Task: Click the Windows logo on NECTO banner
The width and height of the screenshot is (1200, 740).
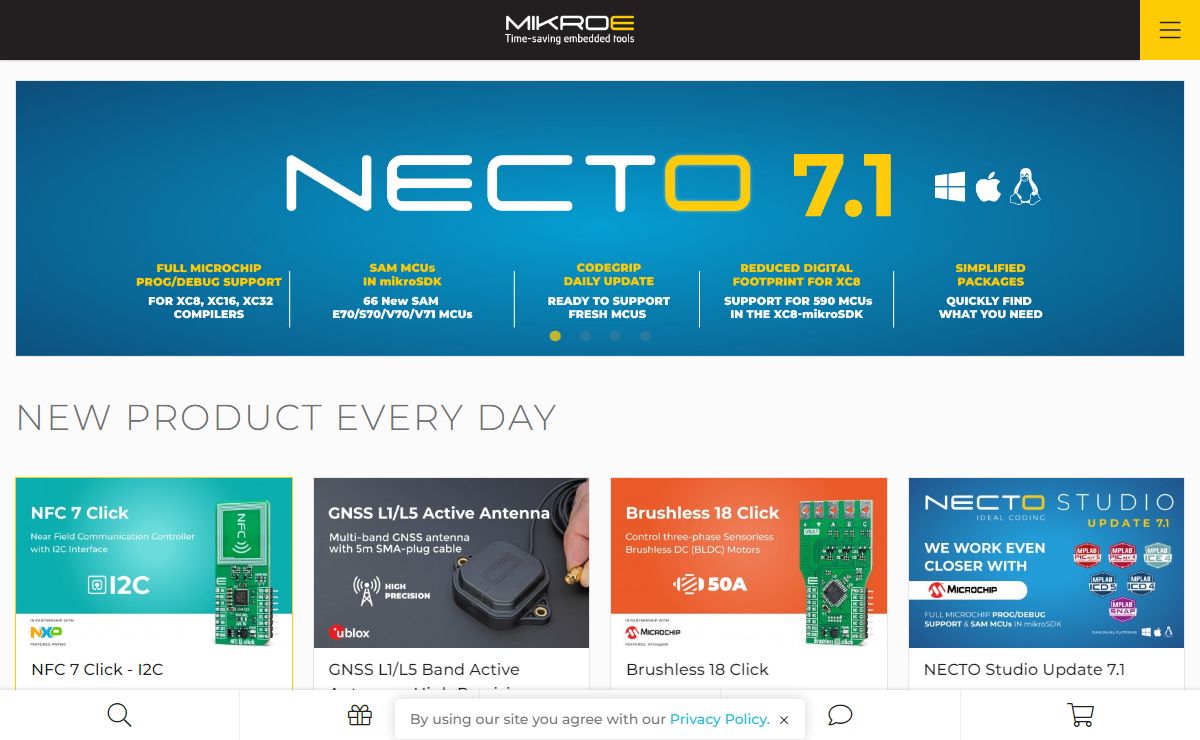Action: (950, 187)
